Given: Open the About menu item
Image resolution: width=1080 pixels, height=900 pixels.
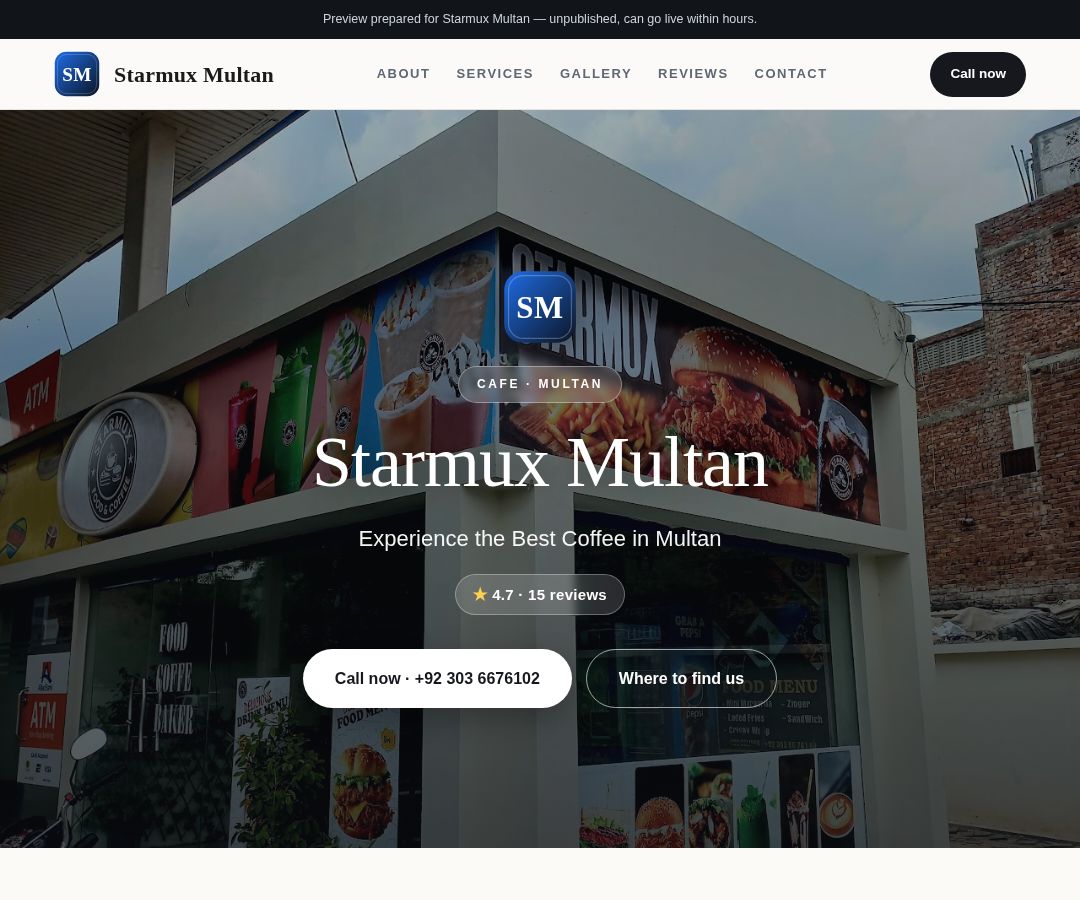Looking at the screenshot, I should tap(403, 74).
